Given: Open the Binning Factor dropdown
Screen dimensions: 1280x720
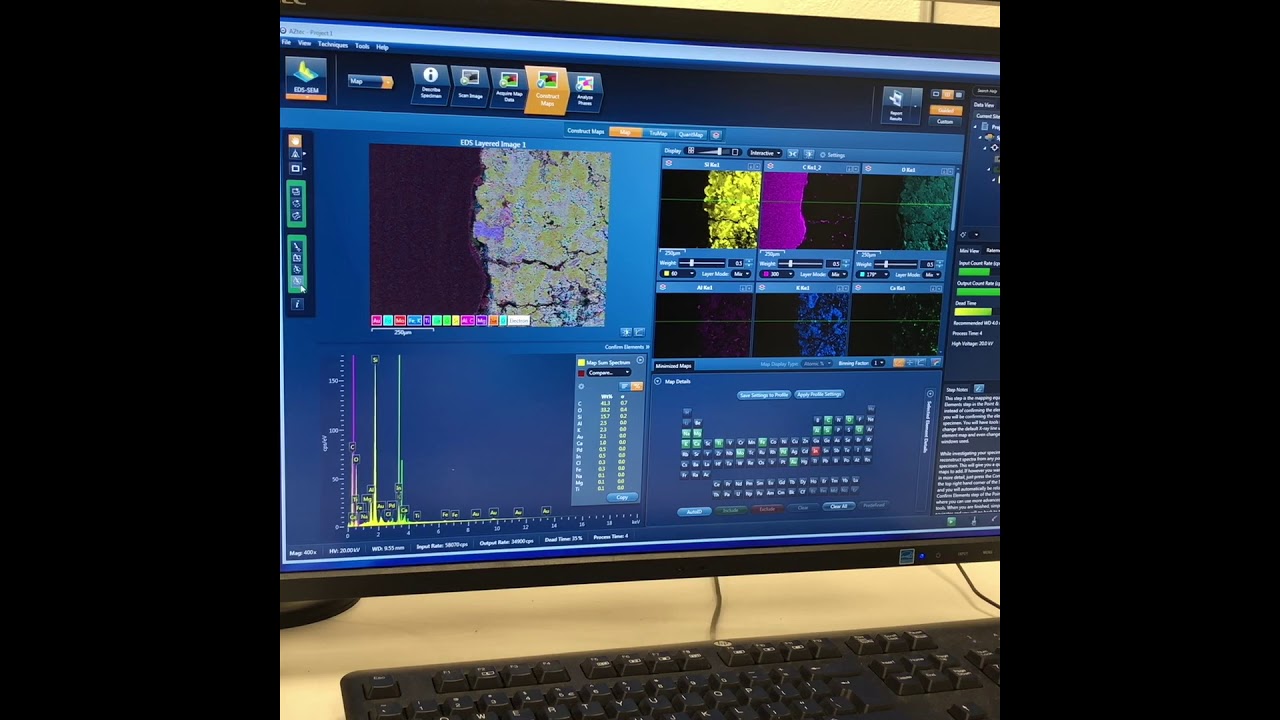Looking at the screenshot, I should click(x=878, y=363).
